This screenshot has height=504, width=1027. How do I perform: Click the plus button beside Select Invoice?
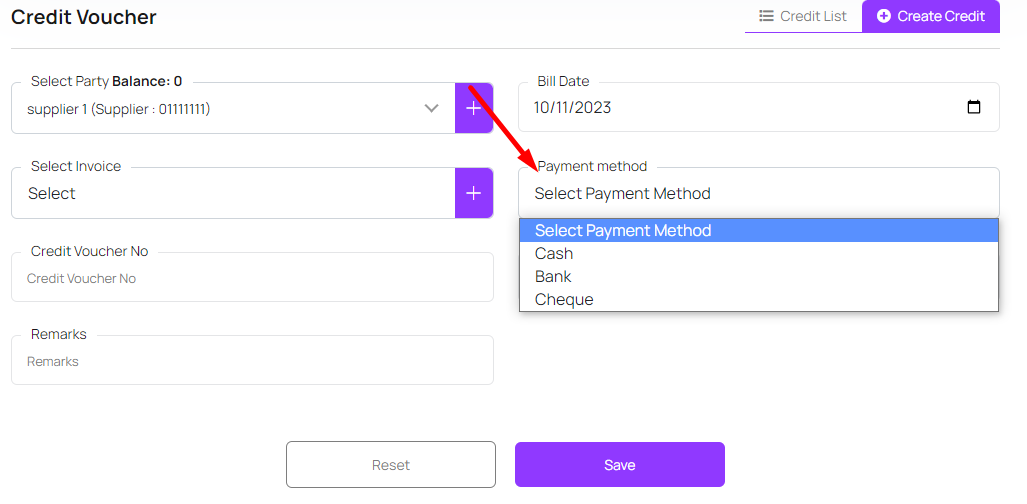point(474,193)
